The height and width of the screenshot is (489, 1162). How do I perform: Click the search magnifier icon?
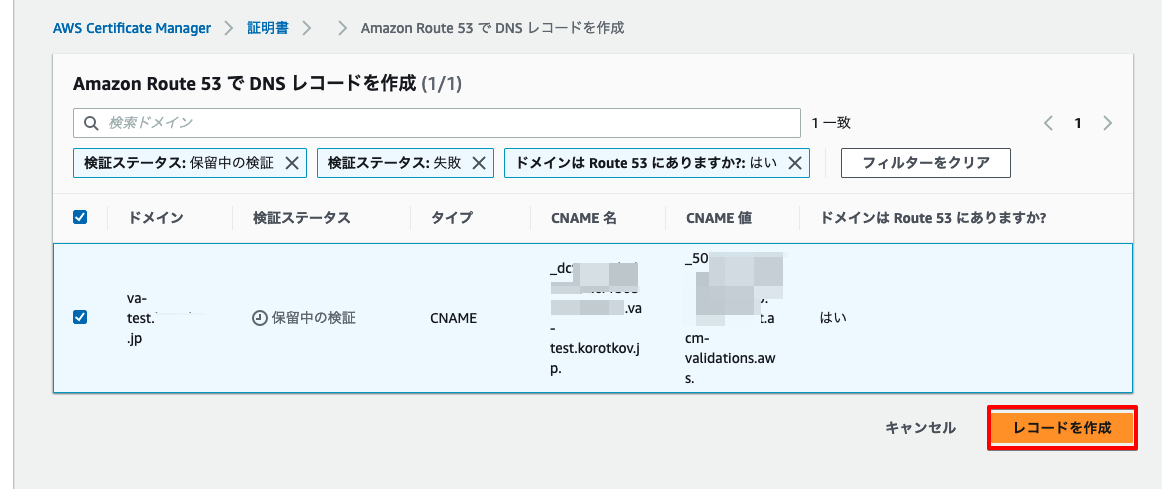click(x=91, y=123)
